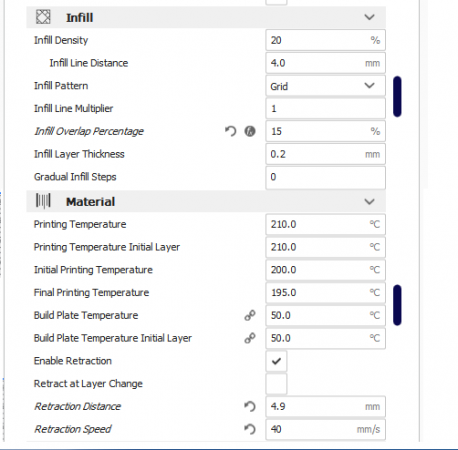Click the Infill section crosshatch icon
This screenshot has width=458, height=450.
43,17
